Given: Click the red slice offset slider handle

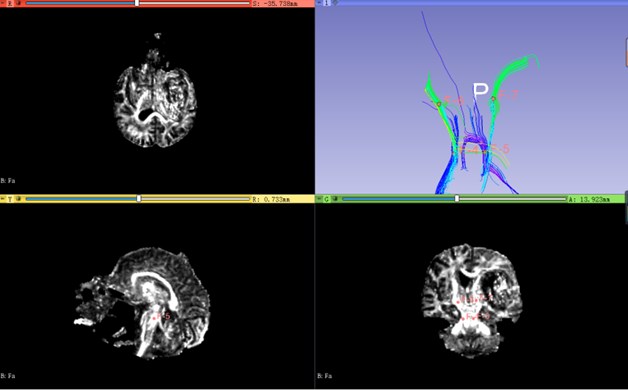Looking at the screenshot, I should (137, 3).
